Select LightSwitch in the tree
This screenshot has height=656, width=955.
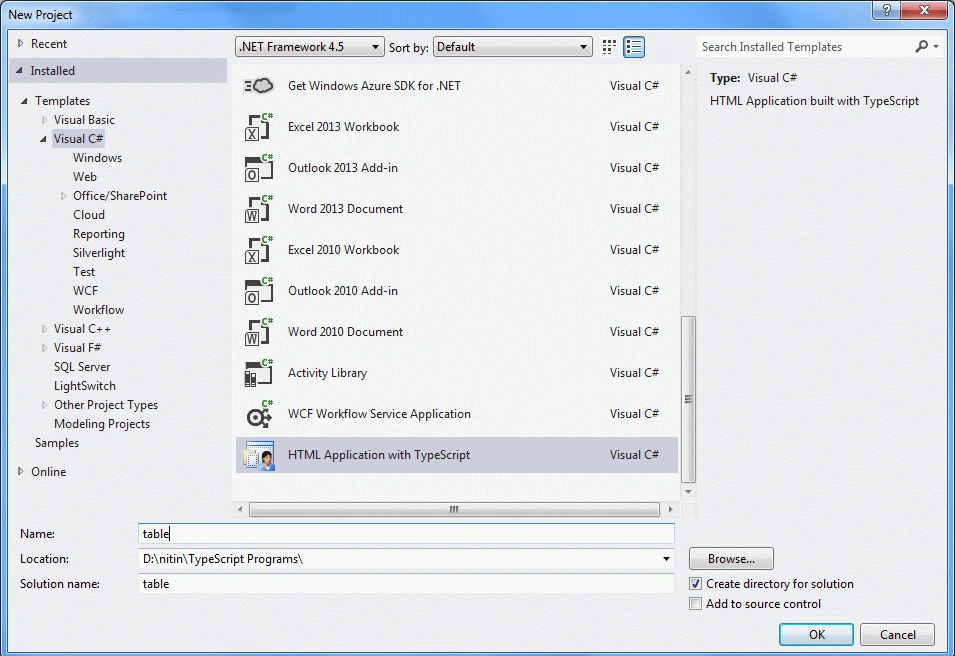pos(85,386)
